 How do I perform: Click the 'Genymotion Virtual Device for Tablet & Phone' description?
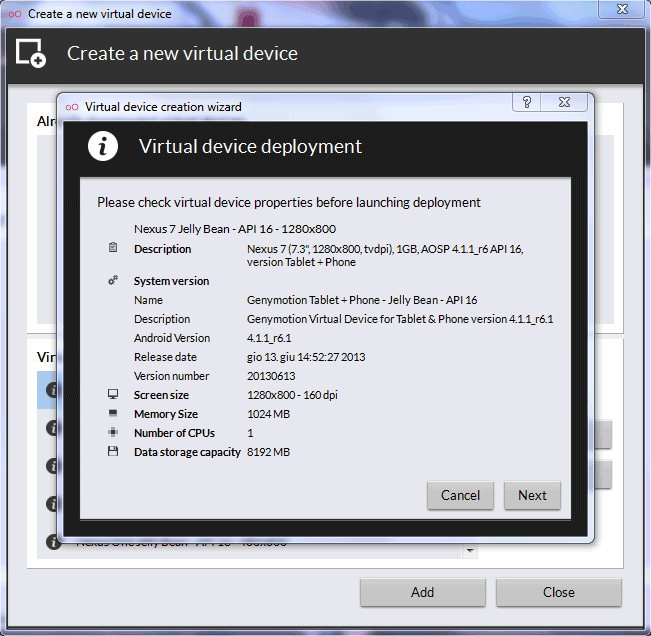click(x=400, y=319)
